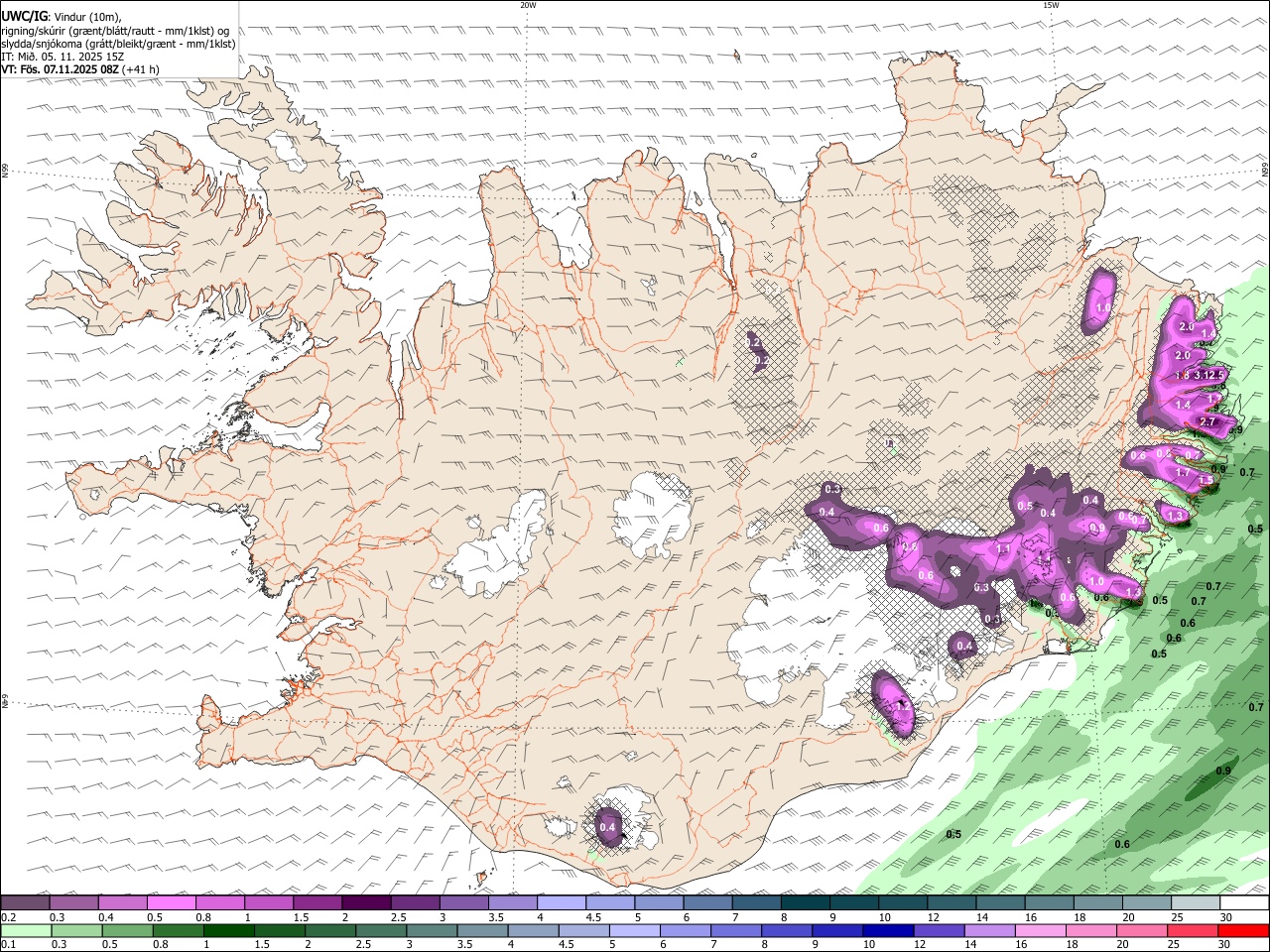Click the 'IT: Mið. 05. 11. 2025 15Z' line
The height and width of the screenshot is (952, 1270).
[63, 57]
